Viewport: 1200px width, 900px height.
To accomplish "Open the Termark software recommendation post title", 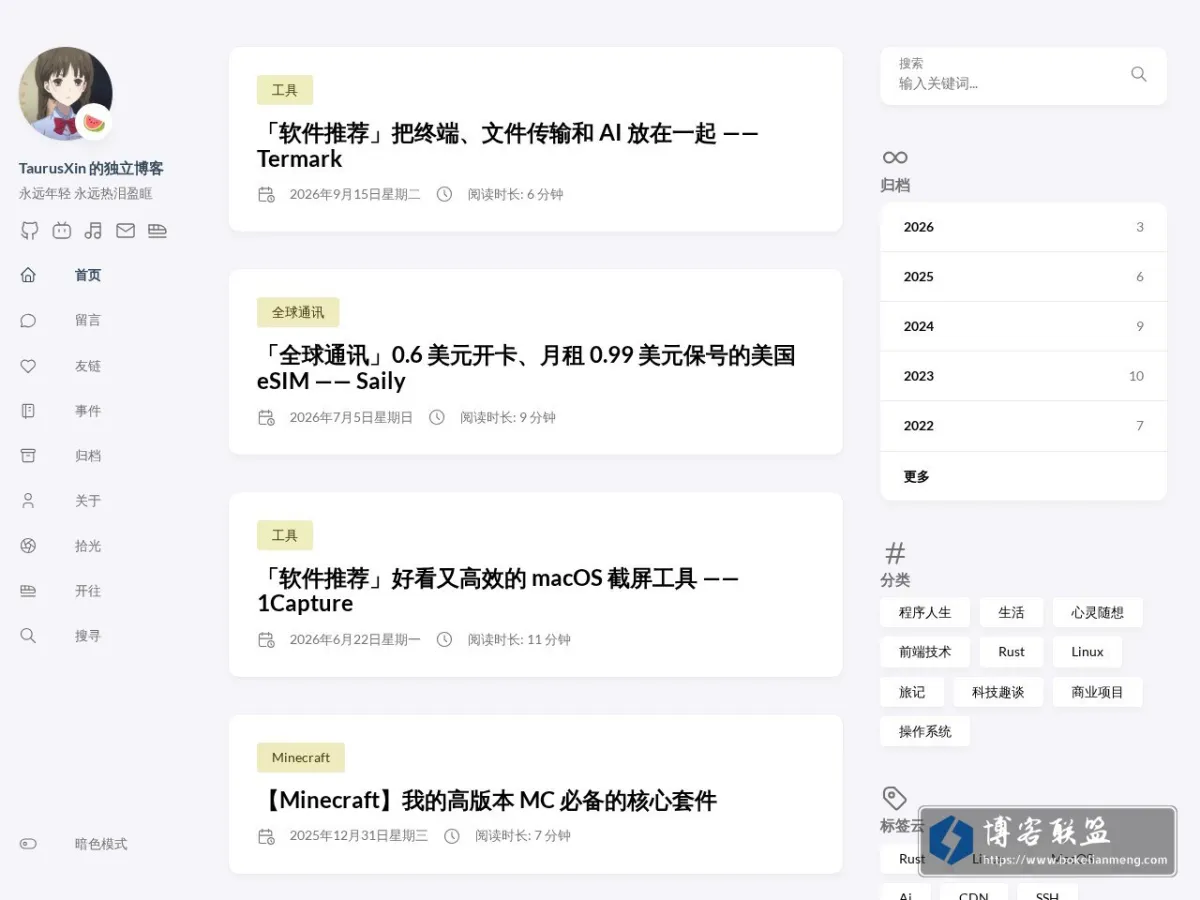I will click(x=508, y=146).
